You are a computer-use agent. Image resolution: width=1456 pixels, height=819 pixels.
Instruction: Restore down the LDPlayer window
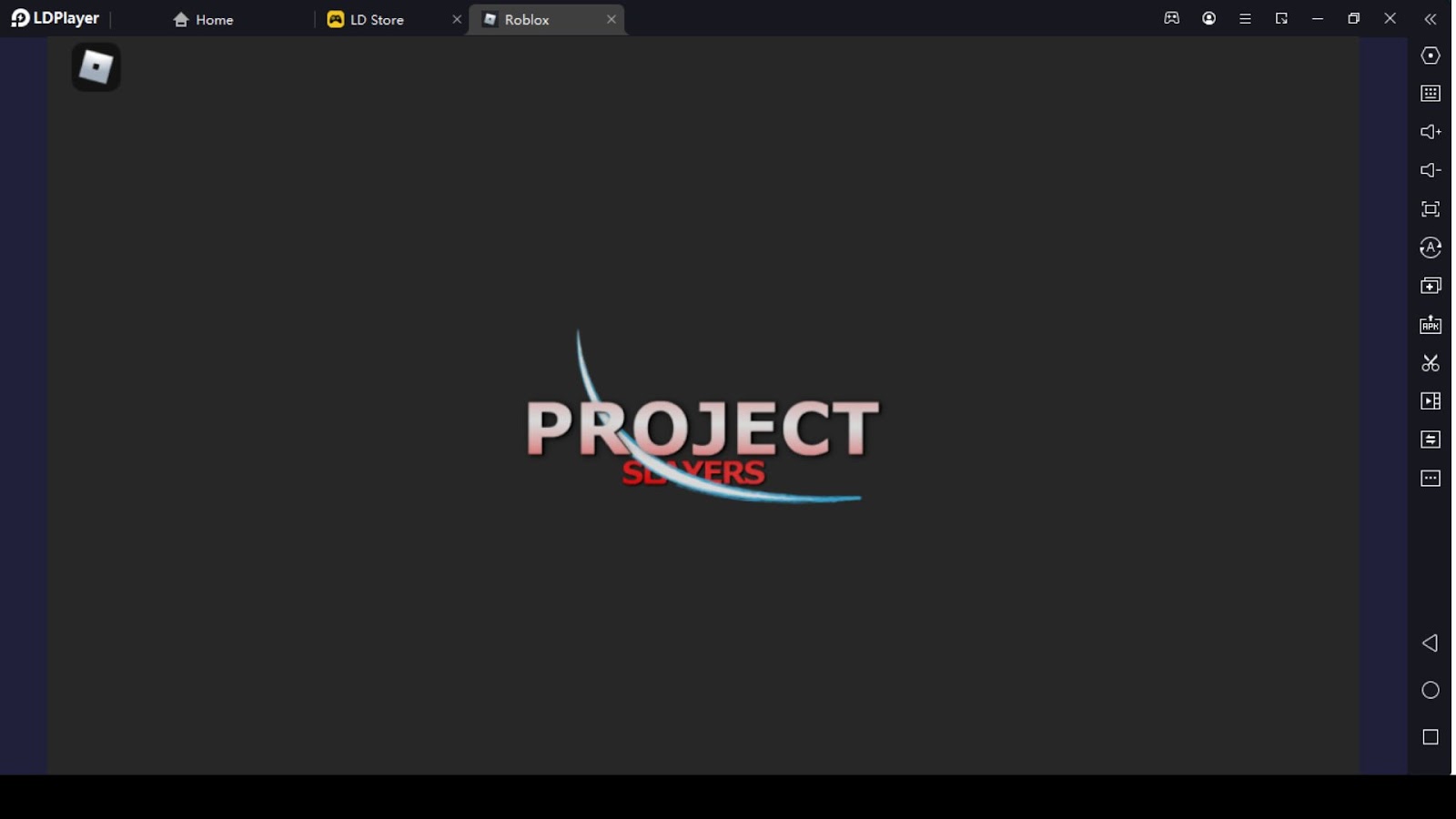[x=1354, y=18]
